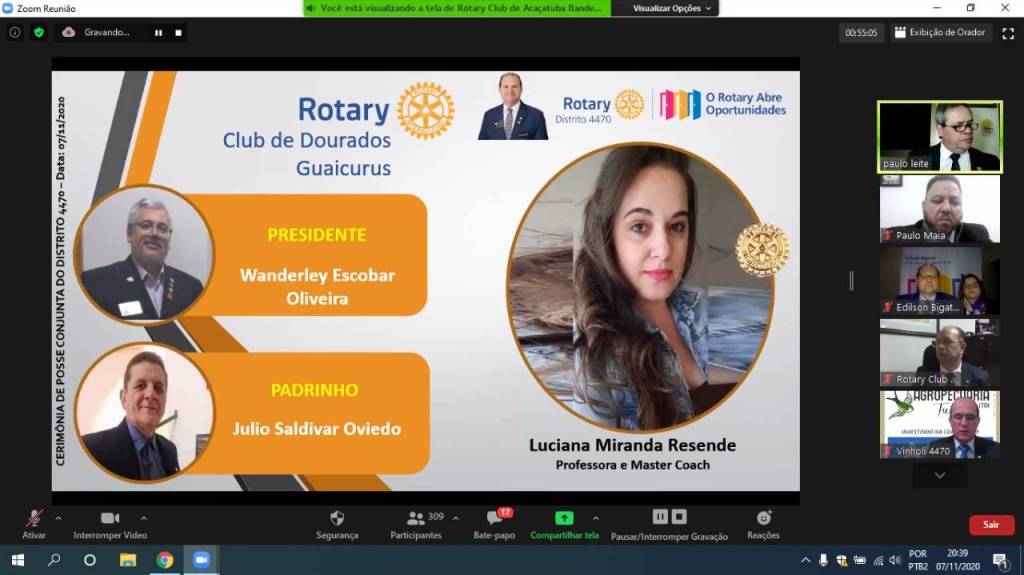Expand audio options arrow beside Ativar
This screenshot has width=1024, height=575.
point(58,518)
